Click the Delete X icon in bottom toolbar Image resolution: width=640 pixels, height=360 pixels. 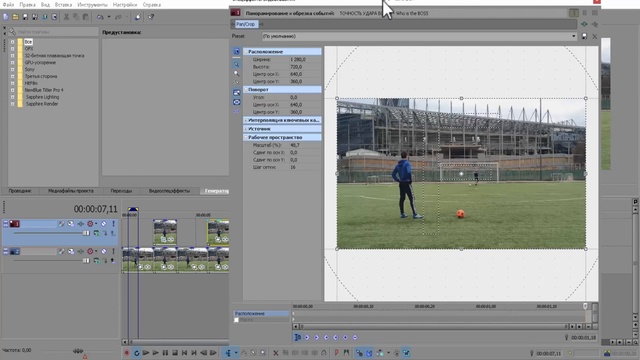click(276, 353)
